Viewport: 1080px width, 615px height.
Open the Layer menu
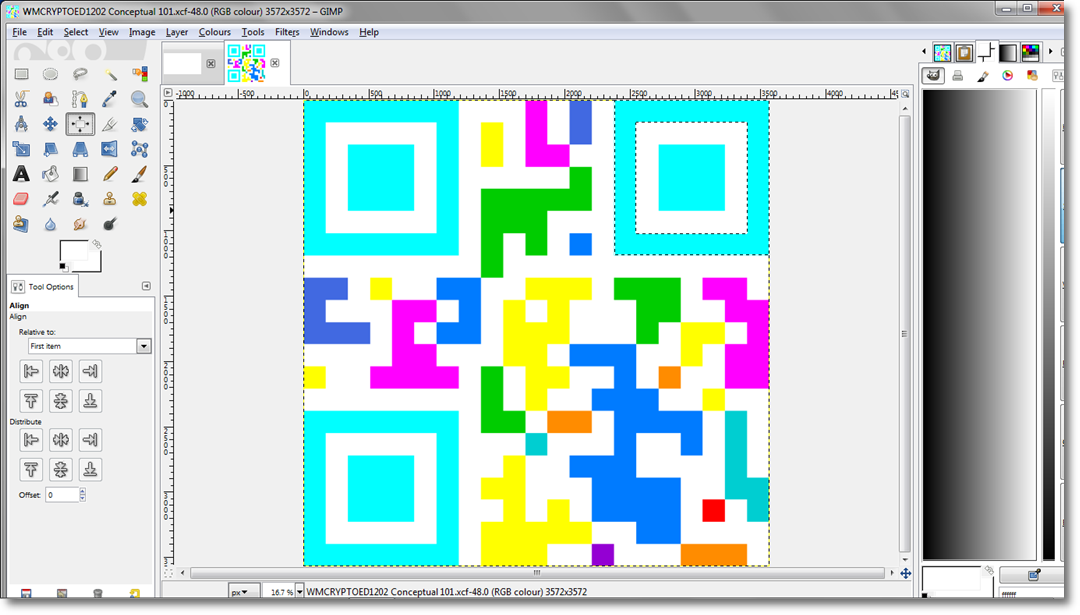pyautogui.click(x=177, y=32)
